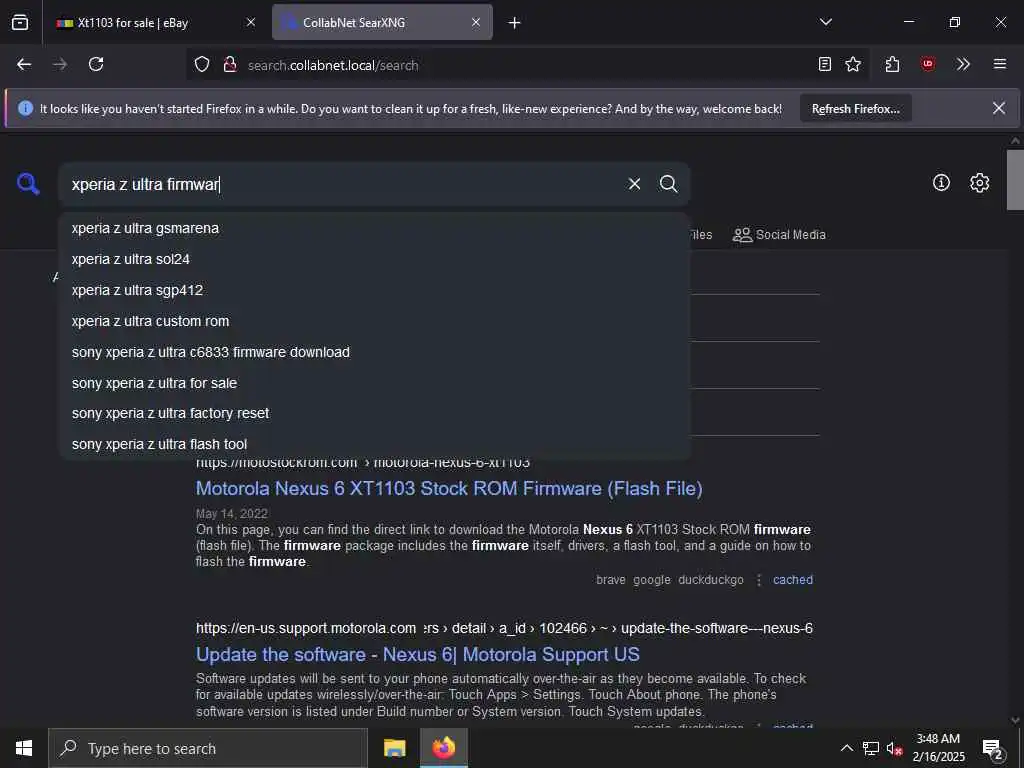This screenshot has width=1024, height=768.
Task: Click inside the search query field
Action: 343,184
